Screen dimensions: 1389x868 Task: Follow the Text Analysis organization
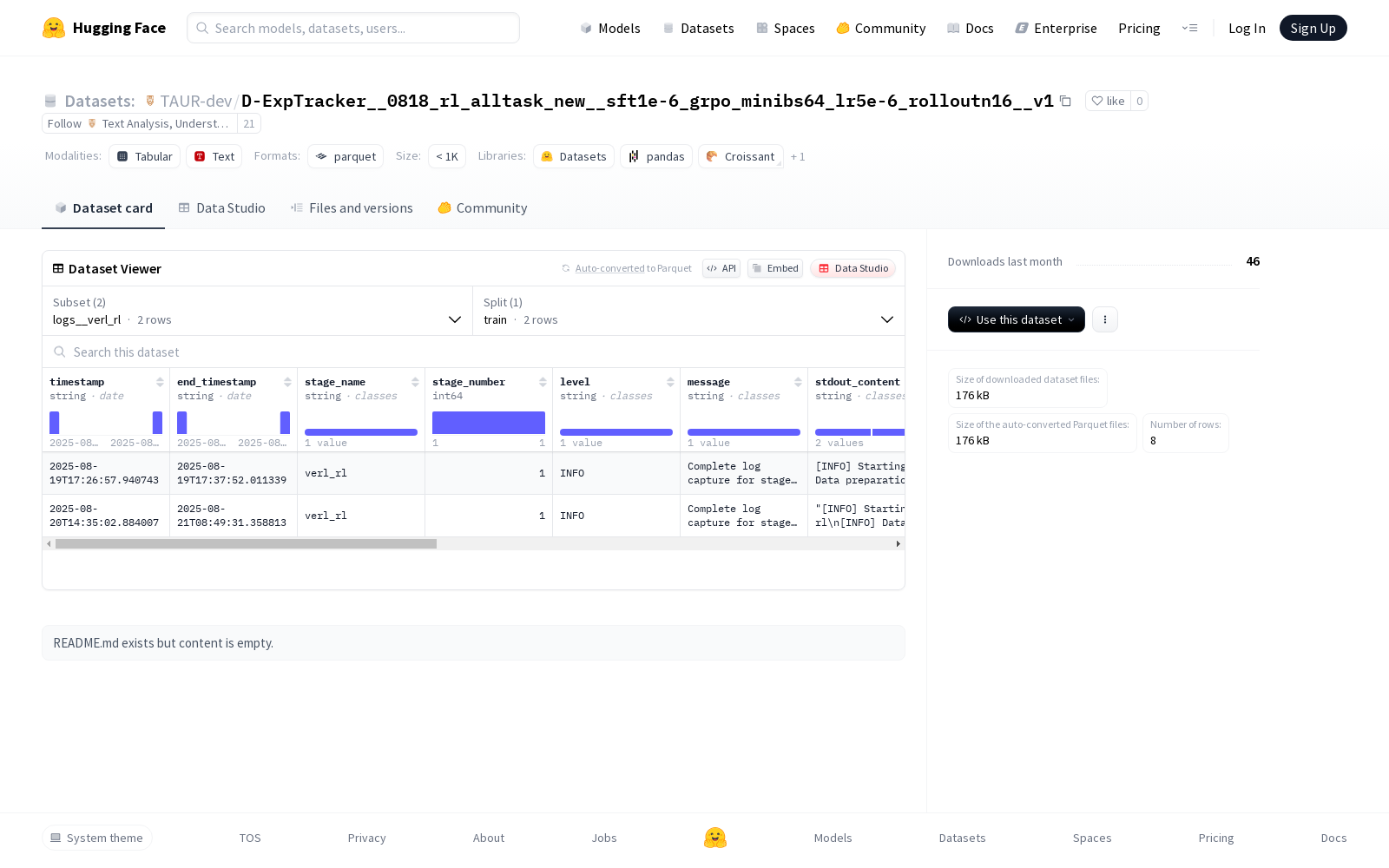coord(140,123)
